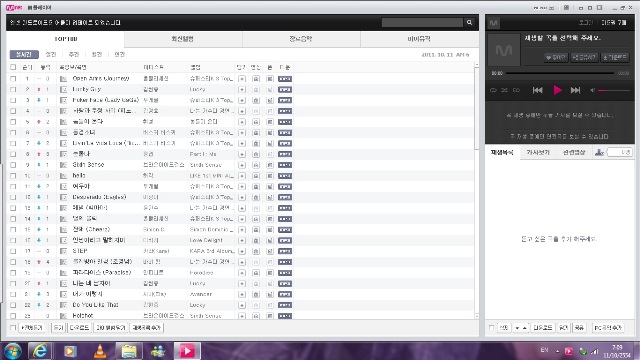Click the song title Open Arms (Journey)
Screen dimensions: 640x360
[101, 78]
